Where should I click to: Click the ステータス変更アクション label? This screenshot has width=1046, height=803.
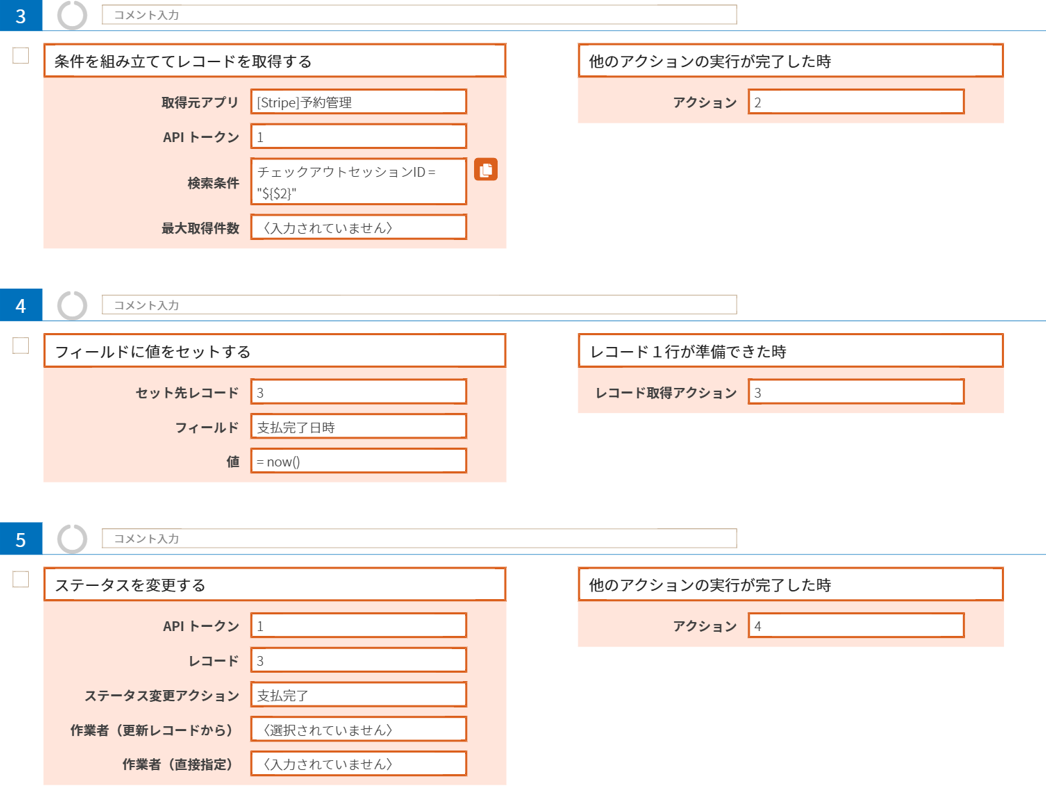pyautogui.click(x=161, y=696)
